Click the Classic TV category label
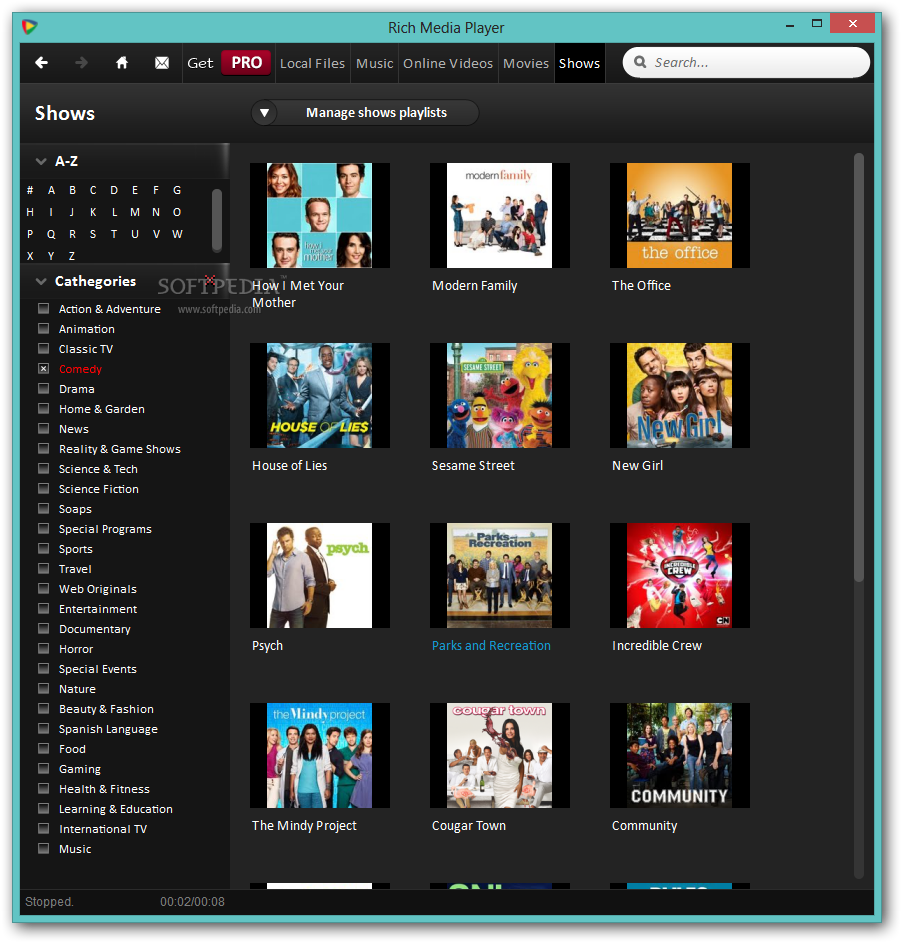 click(86, 349)
